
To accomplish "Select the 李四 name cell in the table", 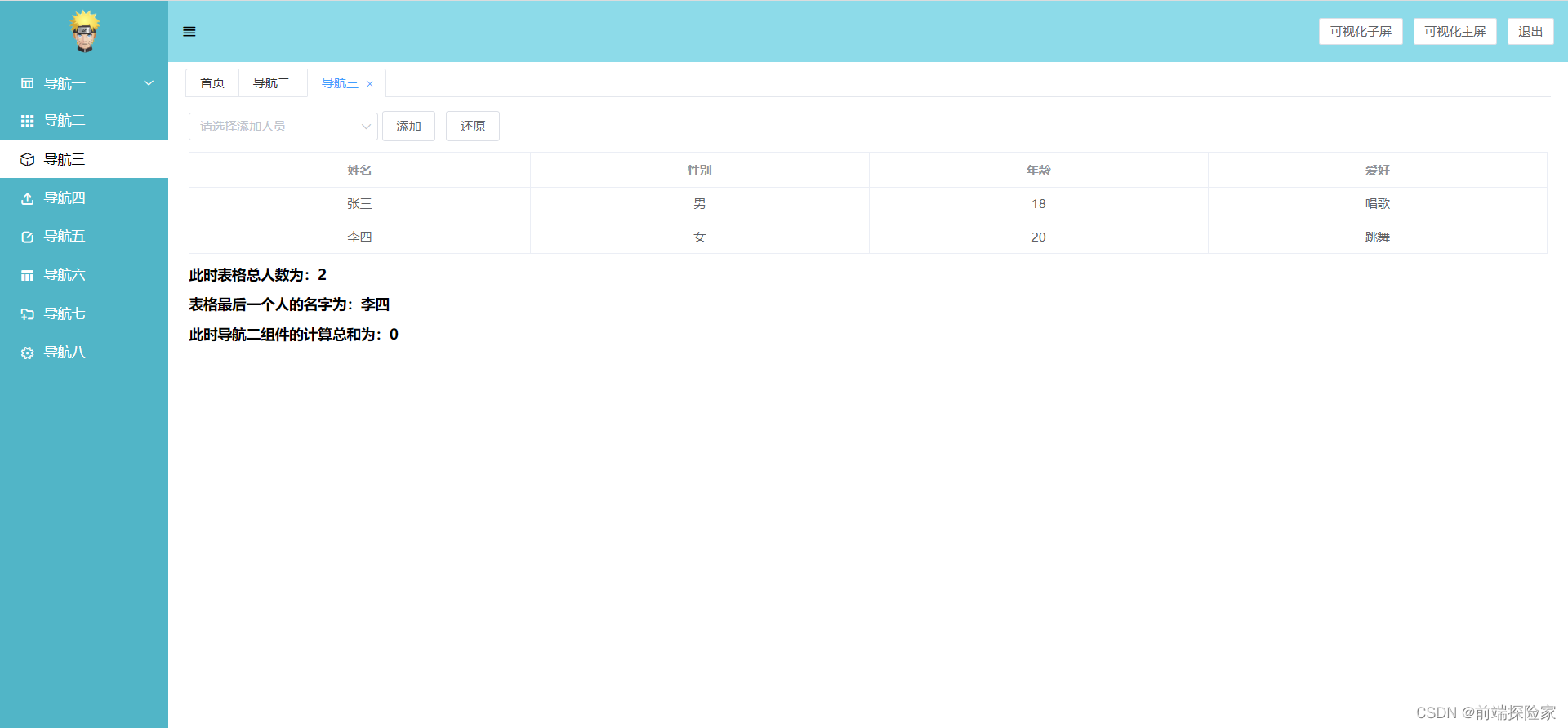I will click(x=359, y=237).
